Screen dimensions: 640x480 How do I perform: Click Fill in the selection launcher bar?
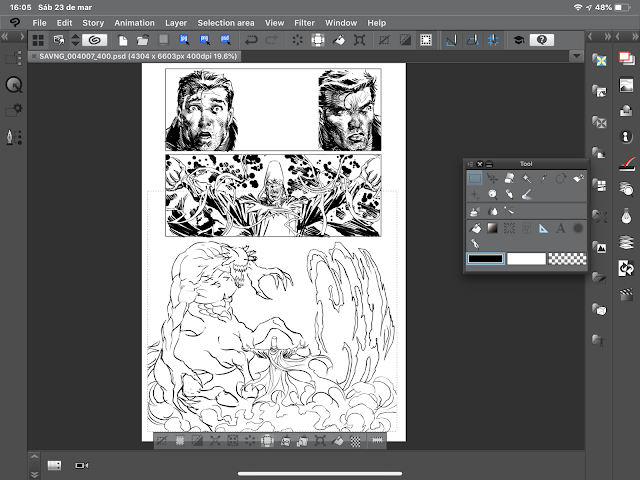pos(338,441)
